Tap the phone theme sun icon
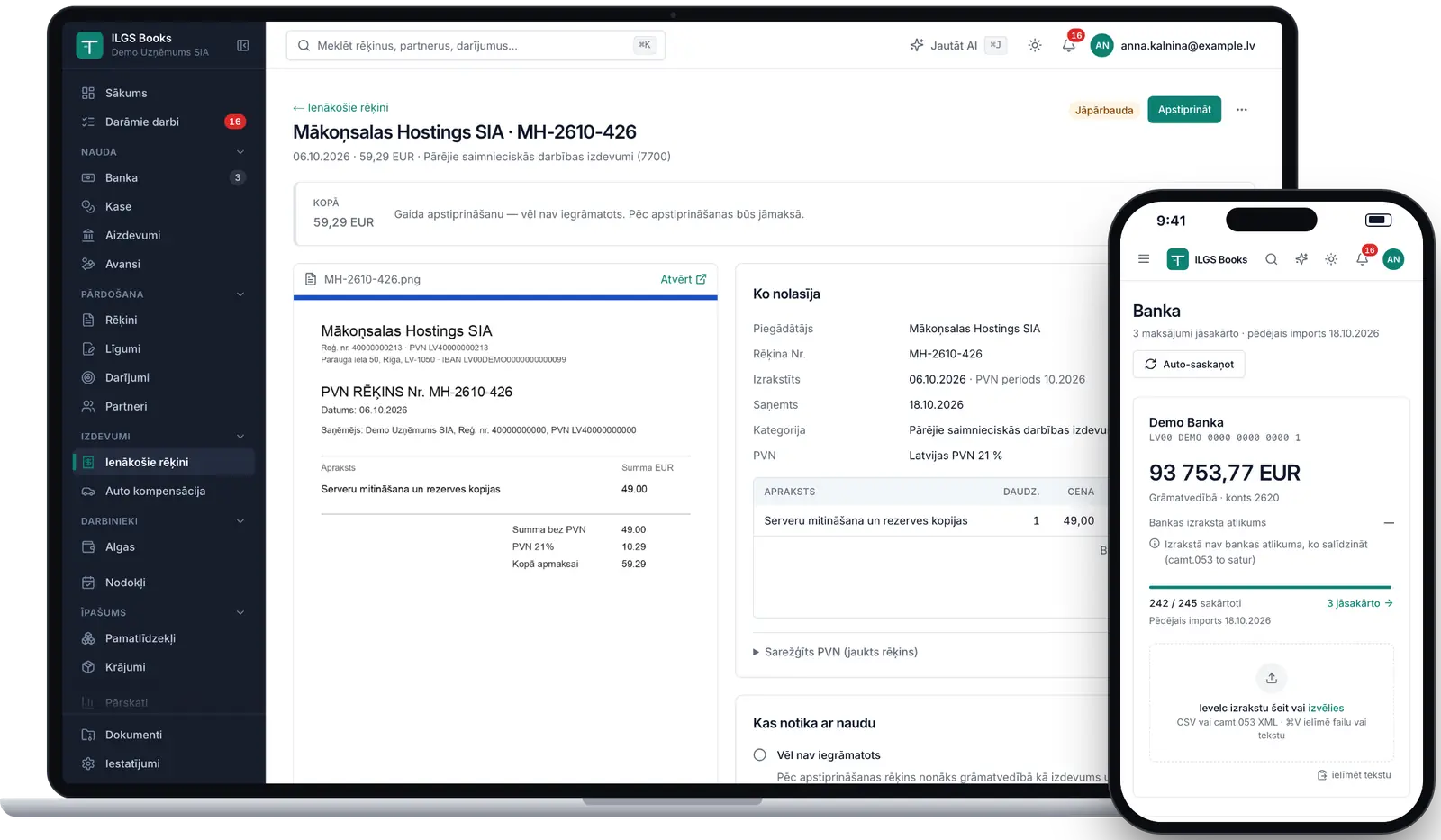Screen dimensions: 1441x840 coord(1331,259)
